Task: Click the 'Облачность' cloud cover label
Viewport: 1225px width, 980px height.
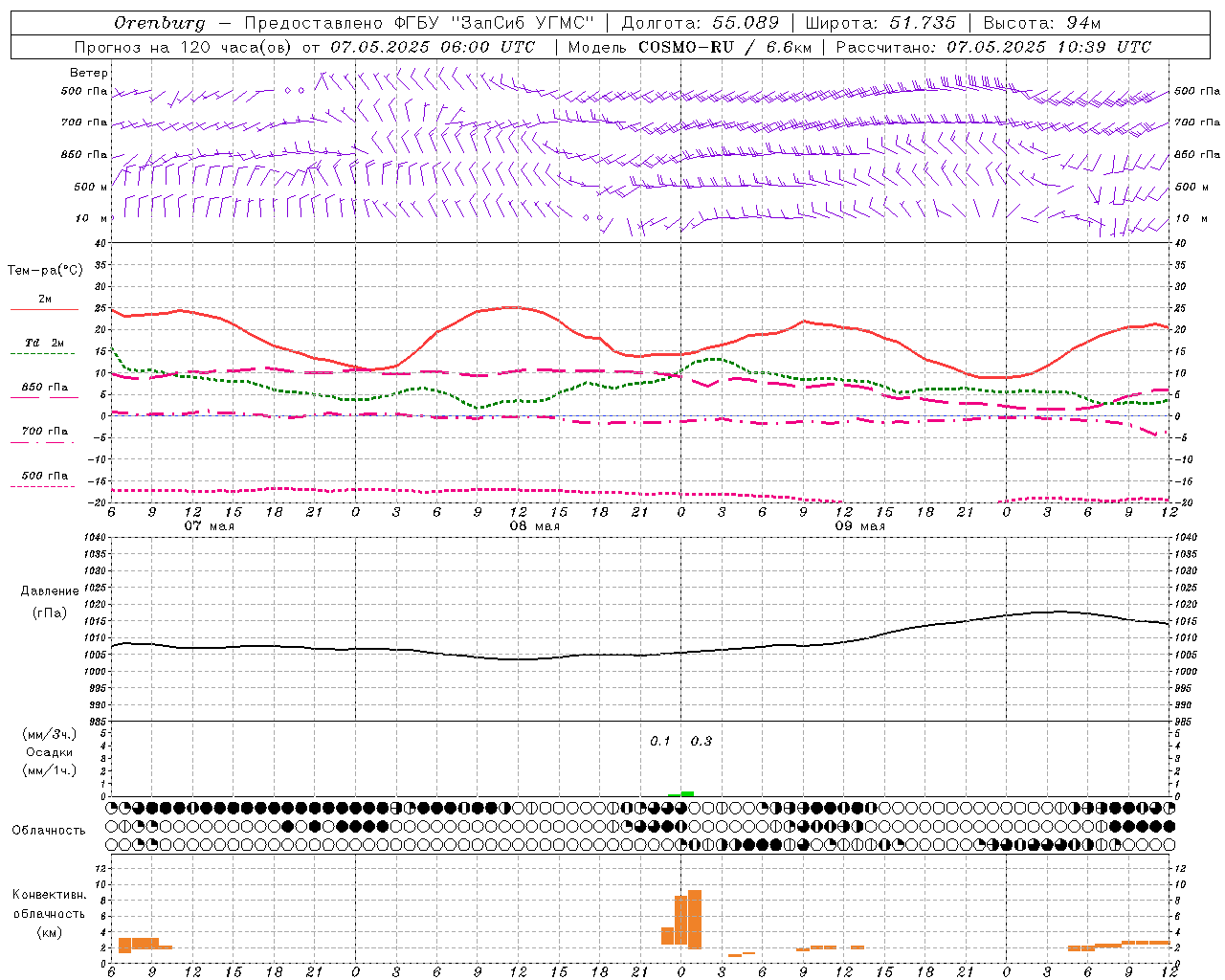Action: click(49, 831)
